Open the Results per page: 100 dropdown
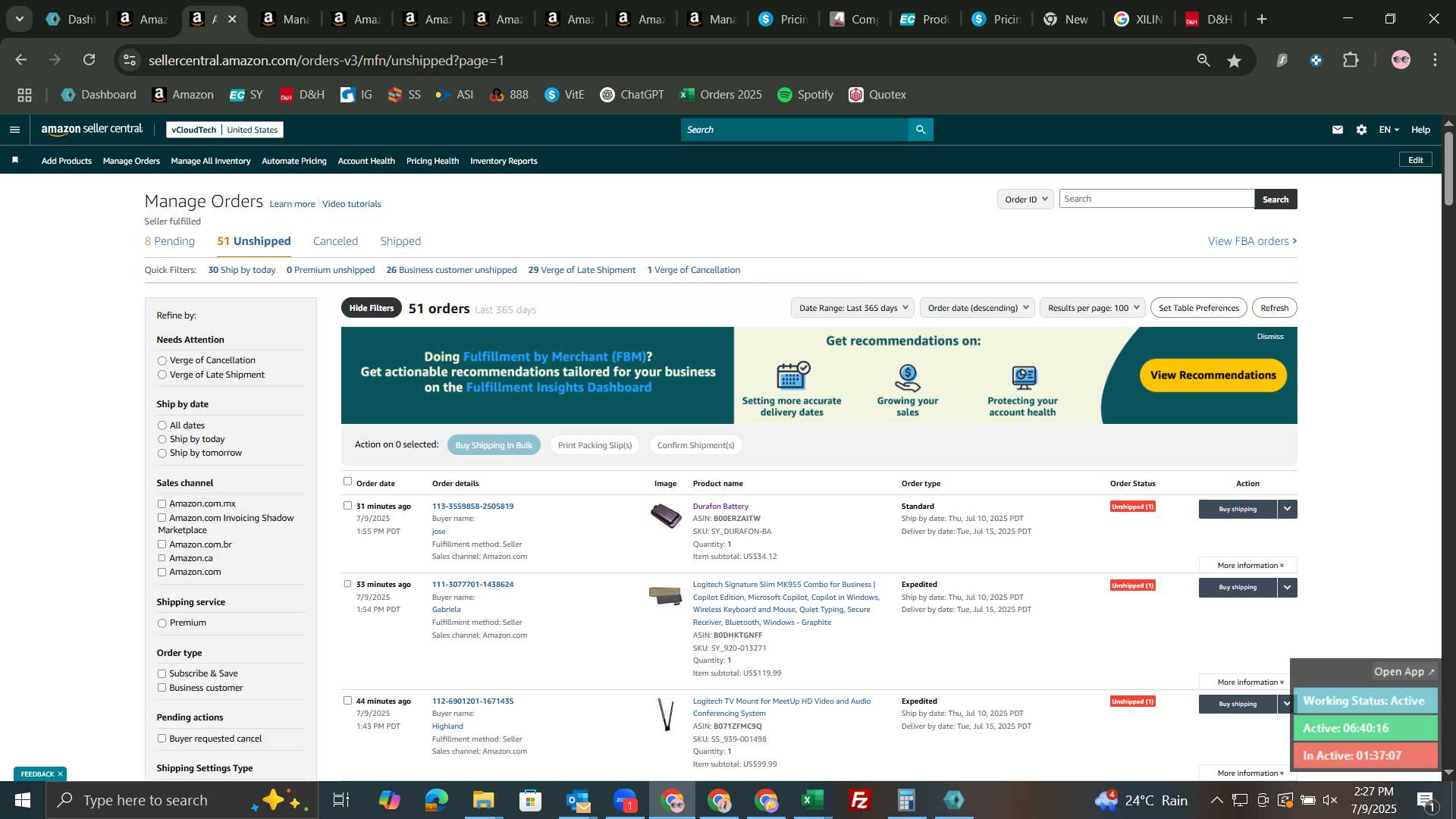Screen dimensions: 1456x819 coord(1093,308)
